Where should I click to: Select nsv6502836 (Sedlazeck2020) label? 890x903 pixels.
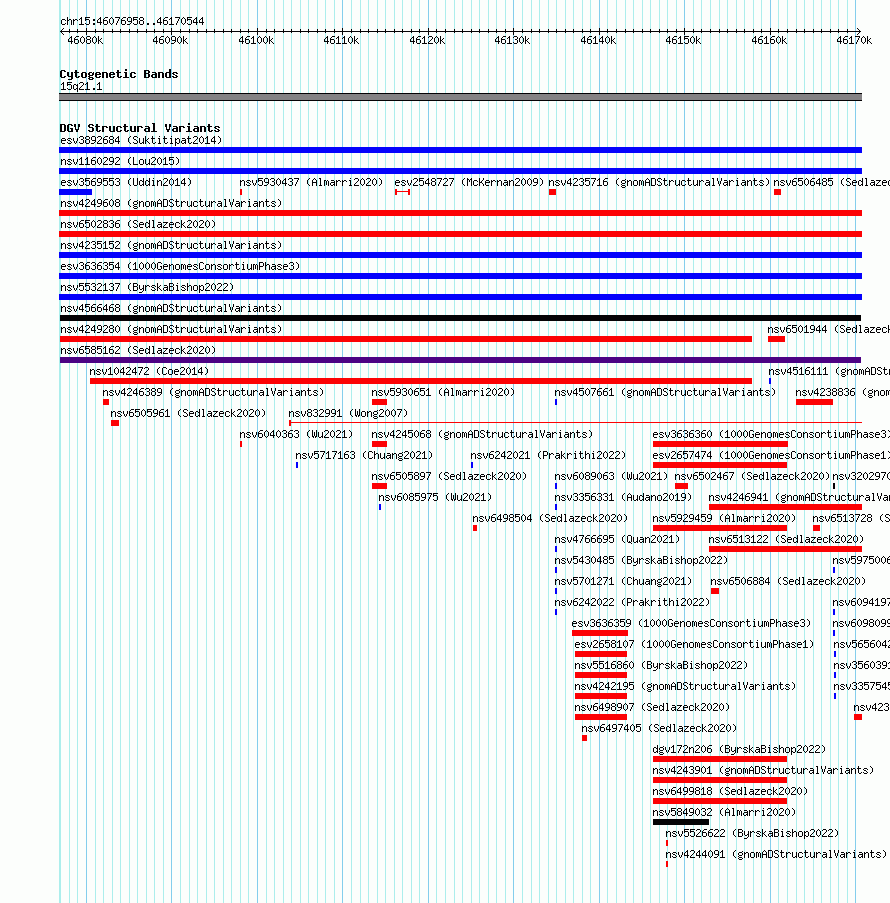(x=138, y=225)
